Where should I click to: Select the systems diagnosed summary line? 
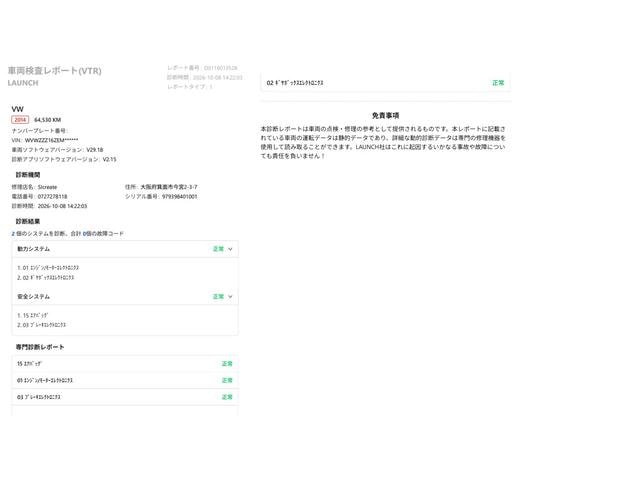(x=67, y=233)
